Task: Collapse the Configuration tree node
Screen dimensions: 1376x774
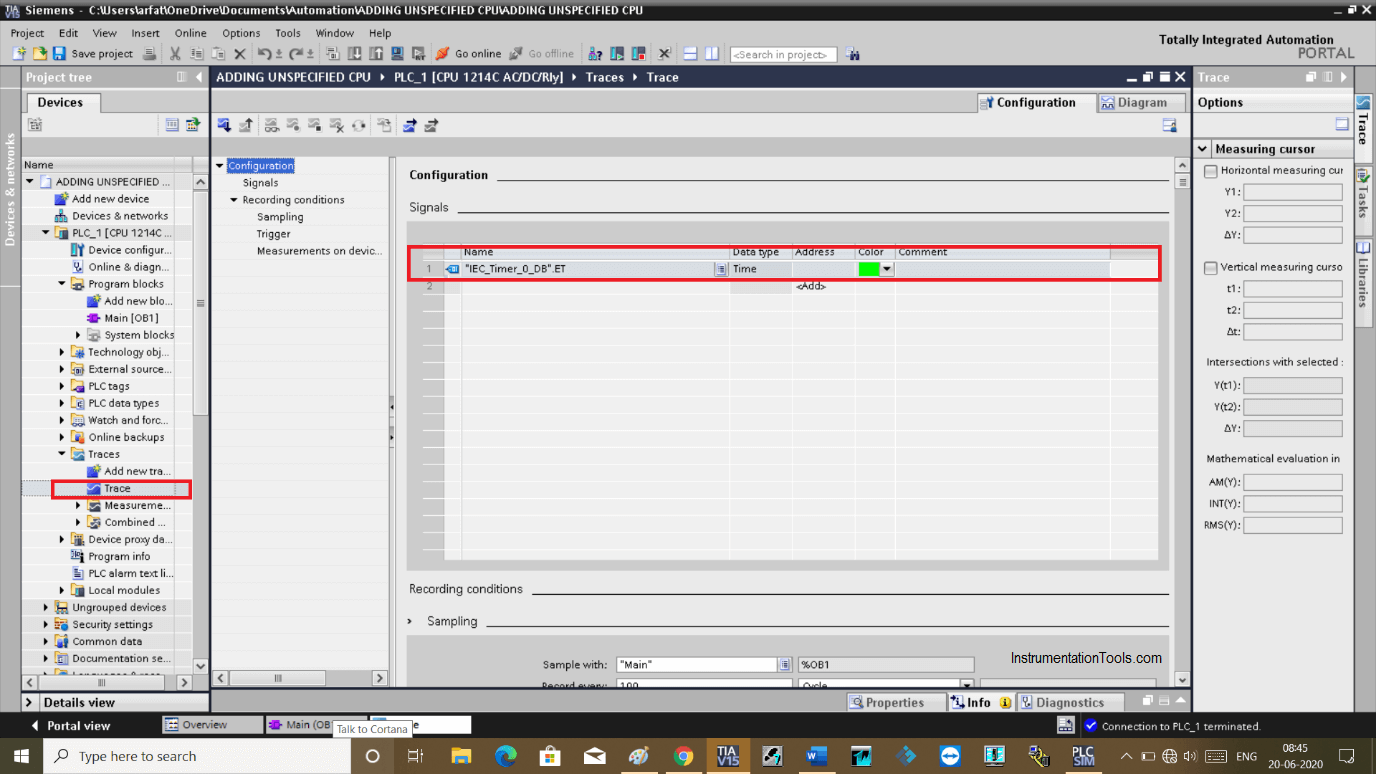Action: [220, 166]
